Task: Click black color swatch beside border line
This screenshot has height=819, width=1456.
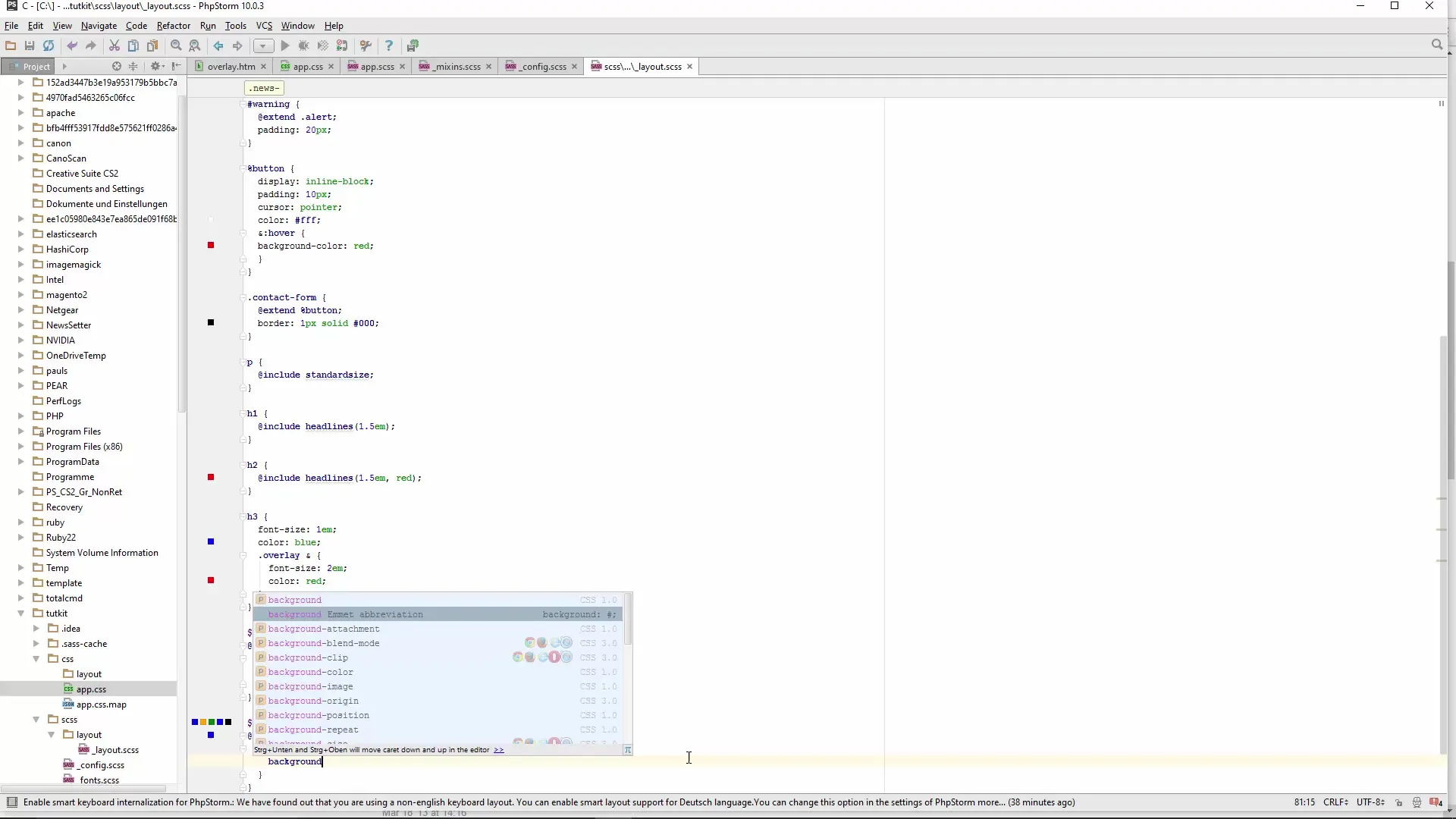Action: 211,323
